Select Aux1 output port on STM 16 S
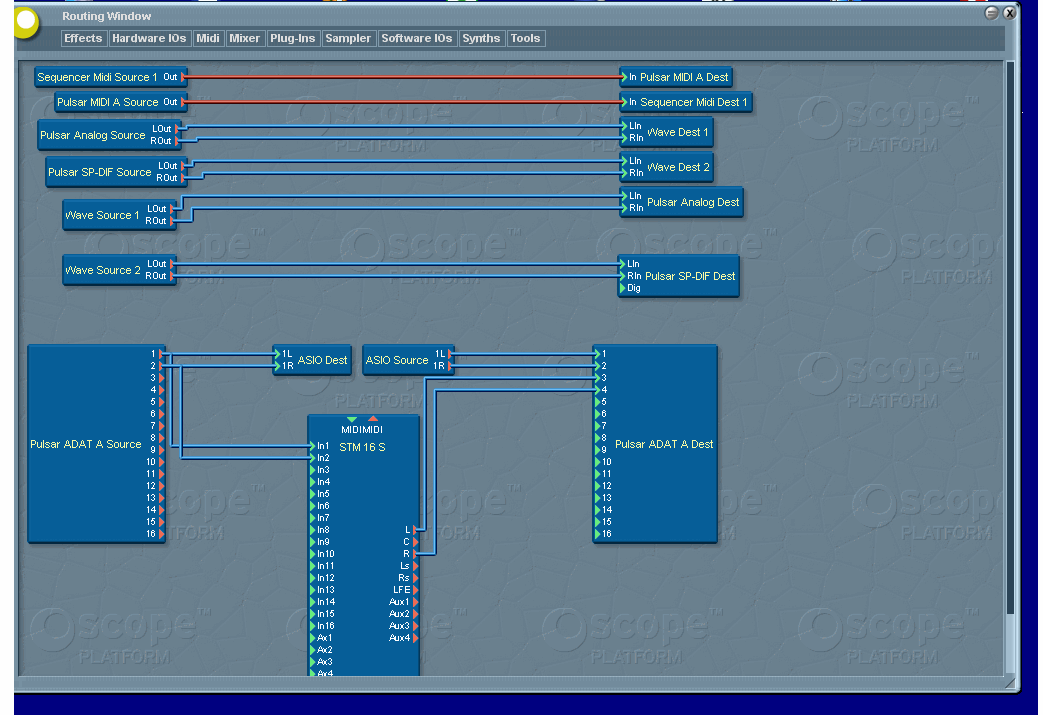The image size is (1043, 715). click(416, 602)
